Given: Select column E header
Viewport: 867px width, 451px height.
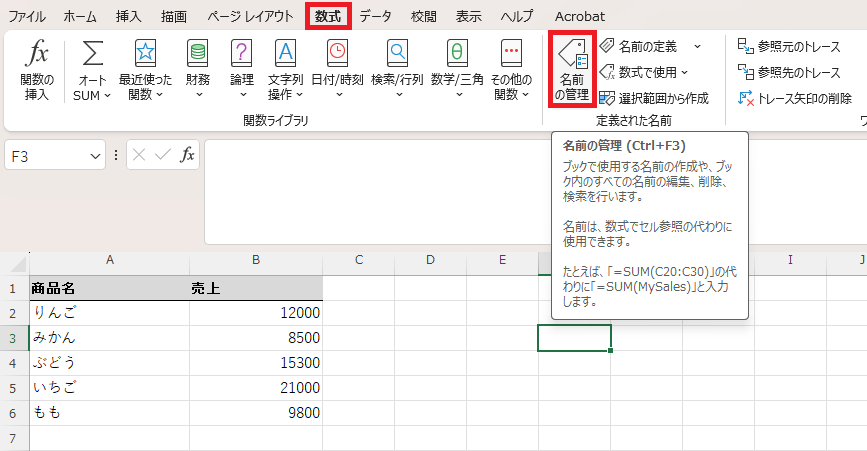Looking at the screenshot, I should pyautogui.click(x=502, y=260).
